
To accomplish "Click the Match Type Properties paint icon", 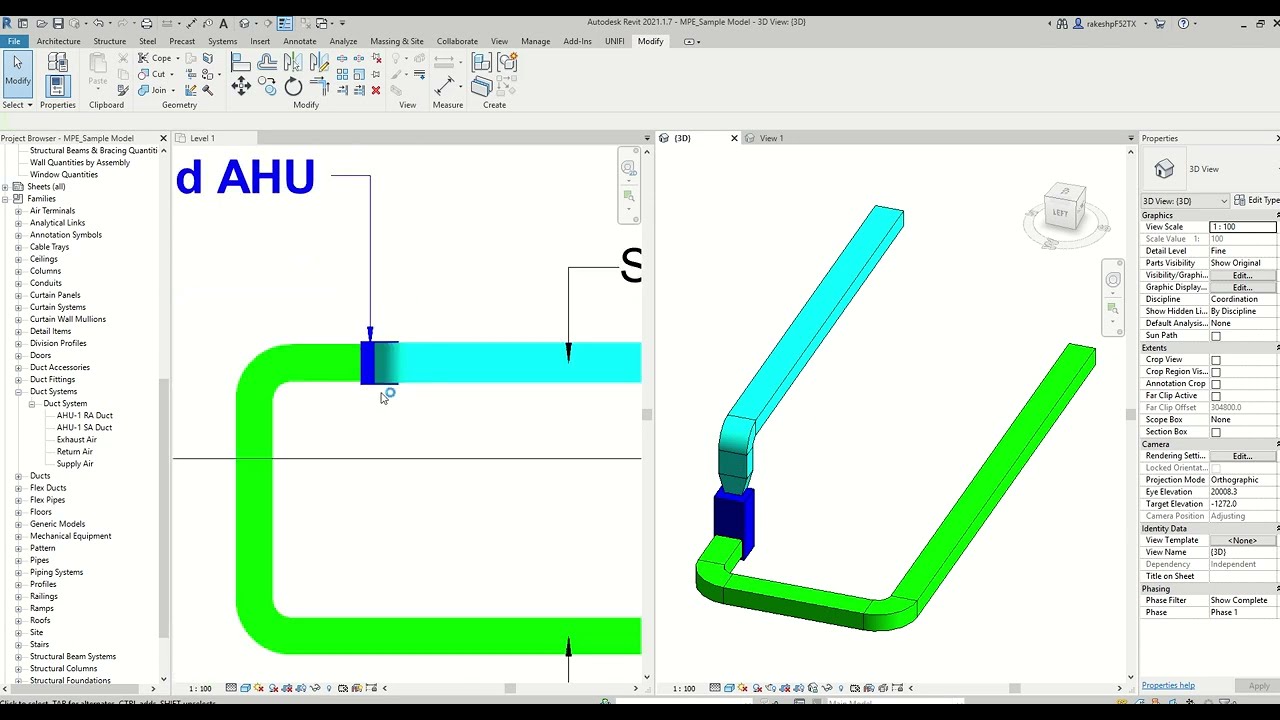I will point(123,90).
